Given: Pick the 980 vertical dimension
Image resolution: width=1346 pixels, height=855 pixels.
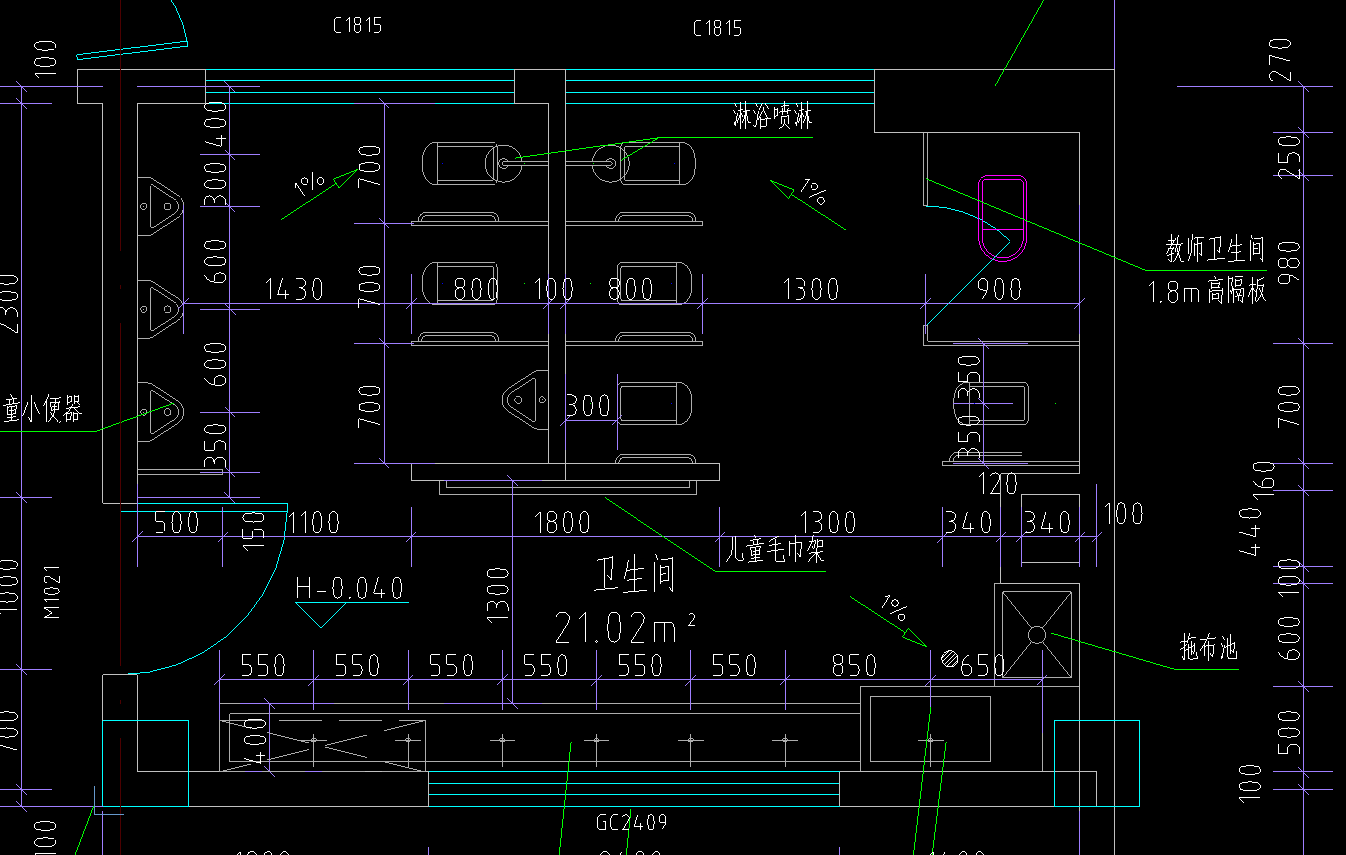Looking at the screenshot, I should point(1290,262).
